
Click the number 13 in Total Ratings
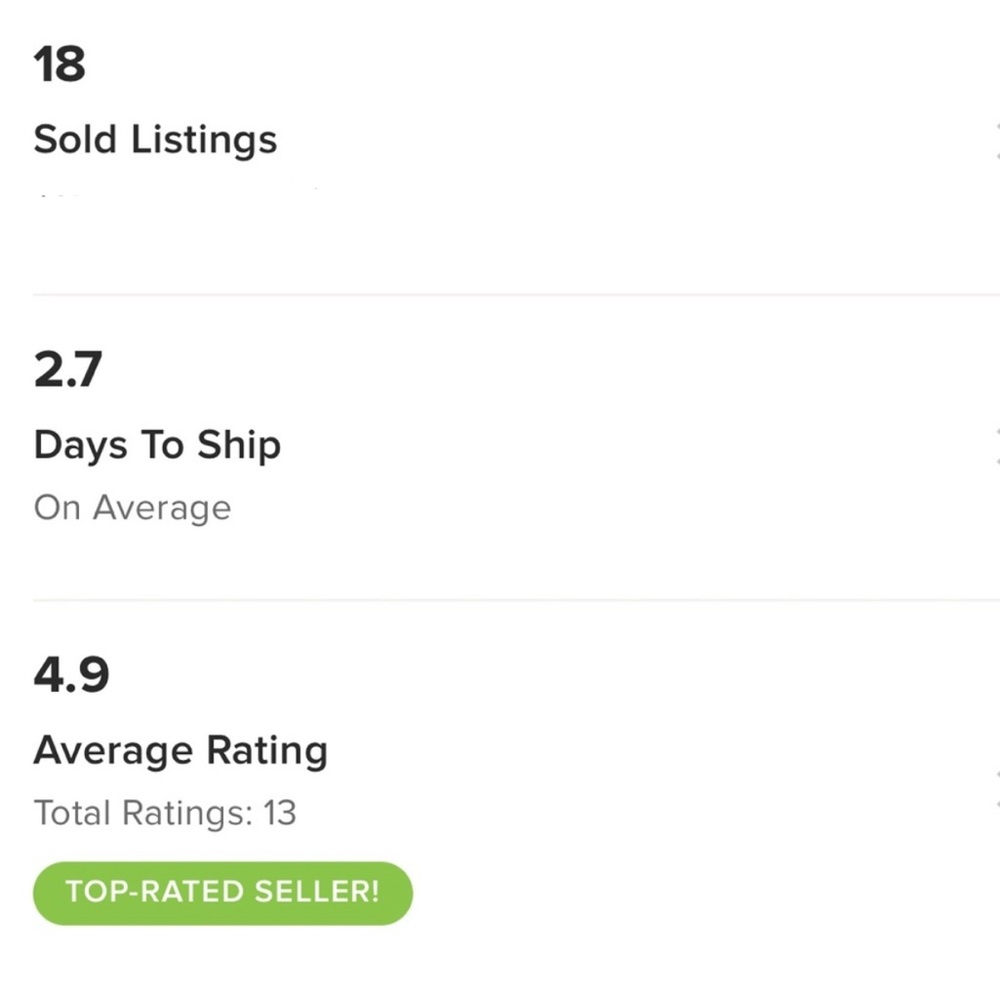(280, 812)
